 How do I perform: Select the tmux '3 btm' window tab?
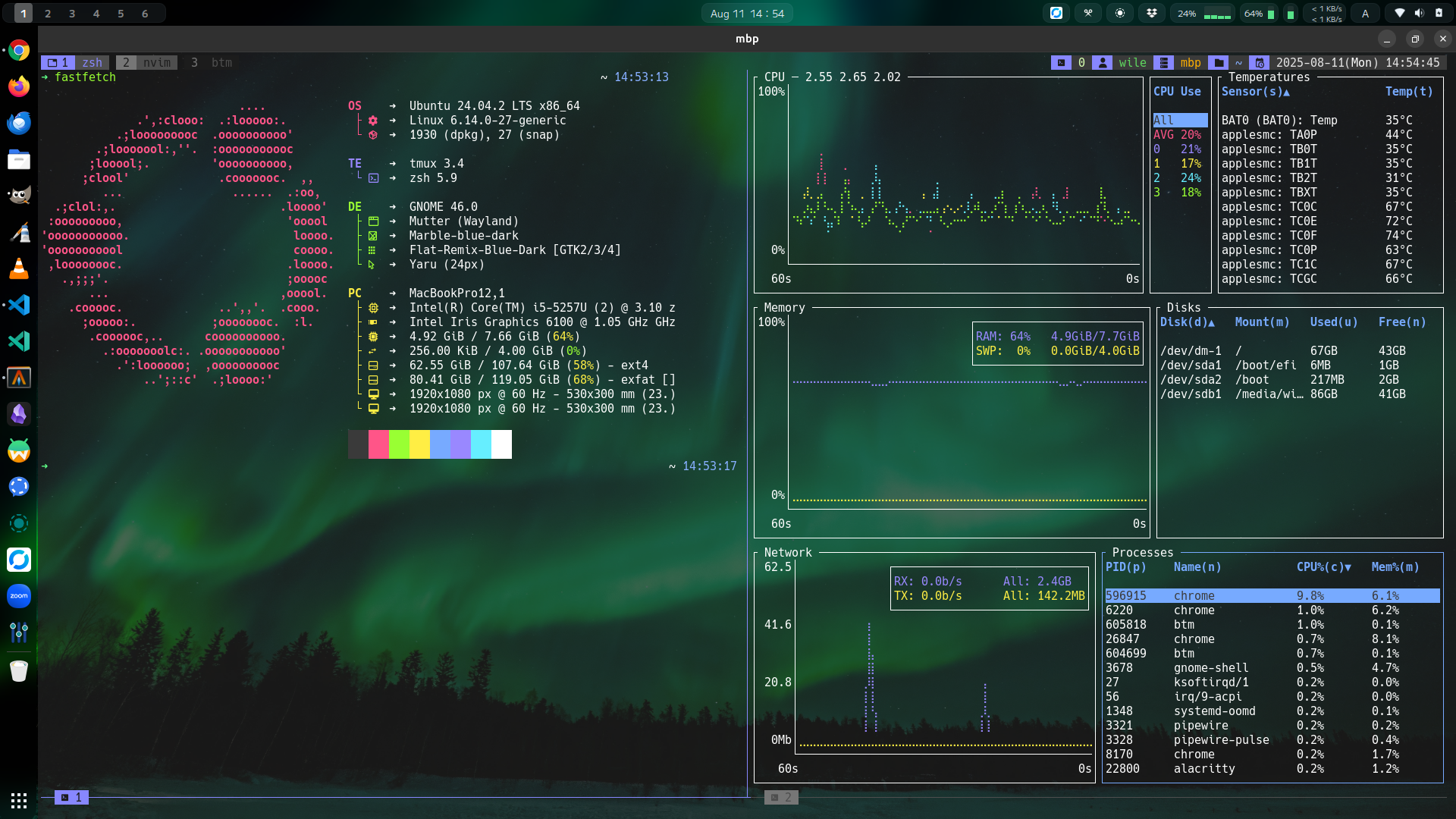(x=212, y=62)
